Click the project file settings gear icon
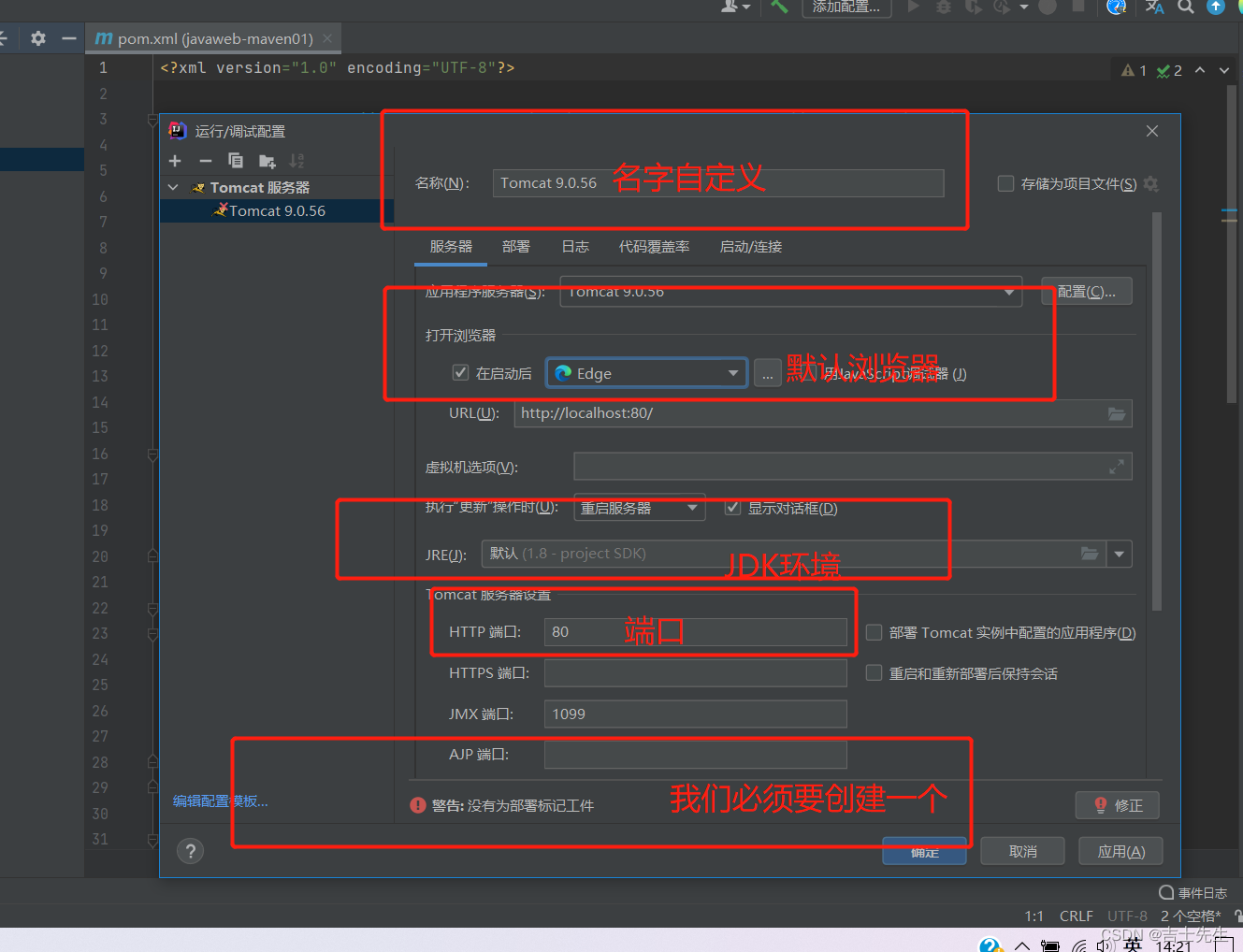The width and height of the screenshot is (1243, 952). click(1151, 183)
